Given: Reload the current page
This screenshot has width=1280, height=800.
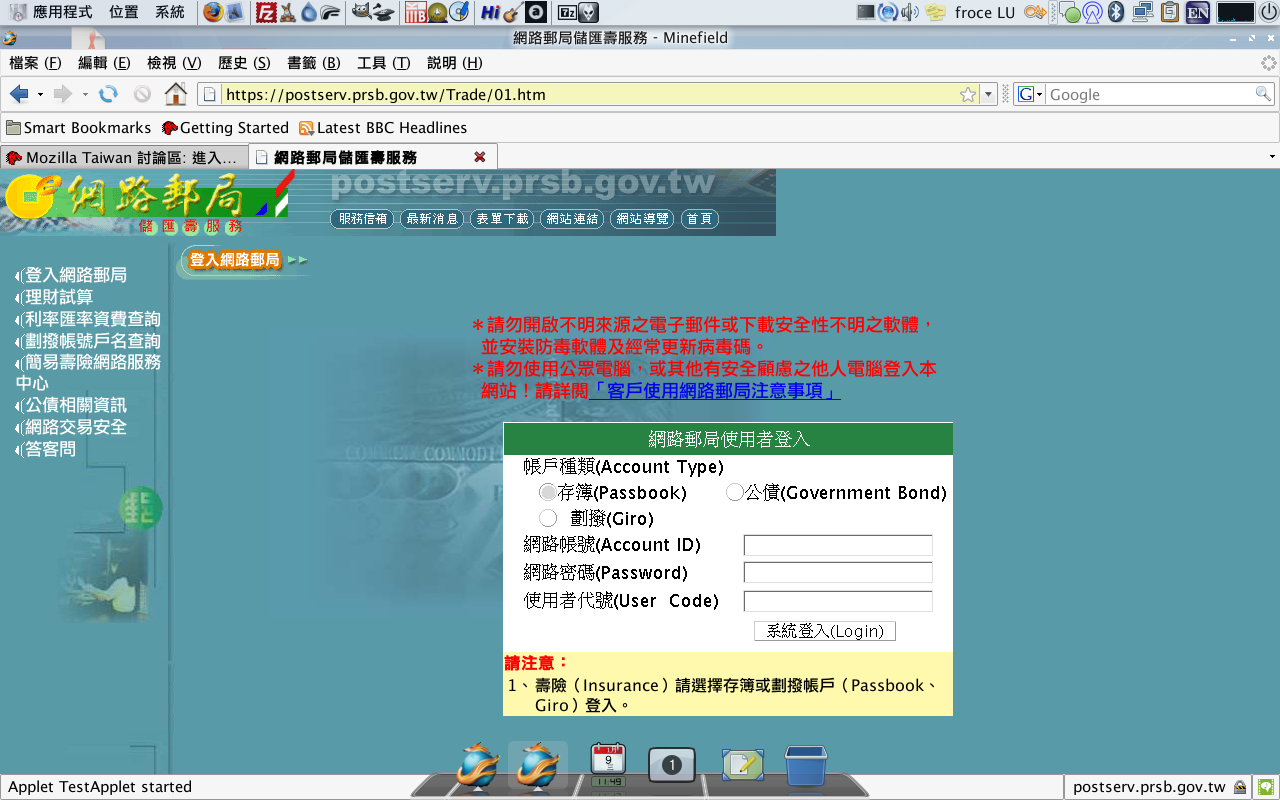Looking at the screenshot, I should [108, 94].
